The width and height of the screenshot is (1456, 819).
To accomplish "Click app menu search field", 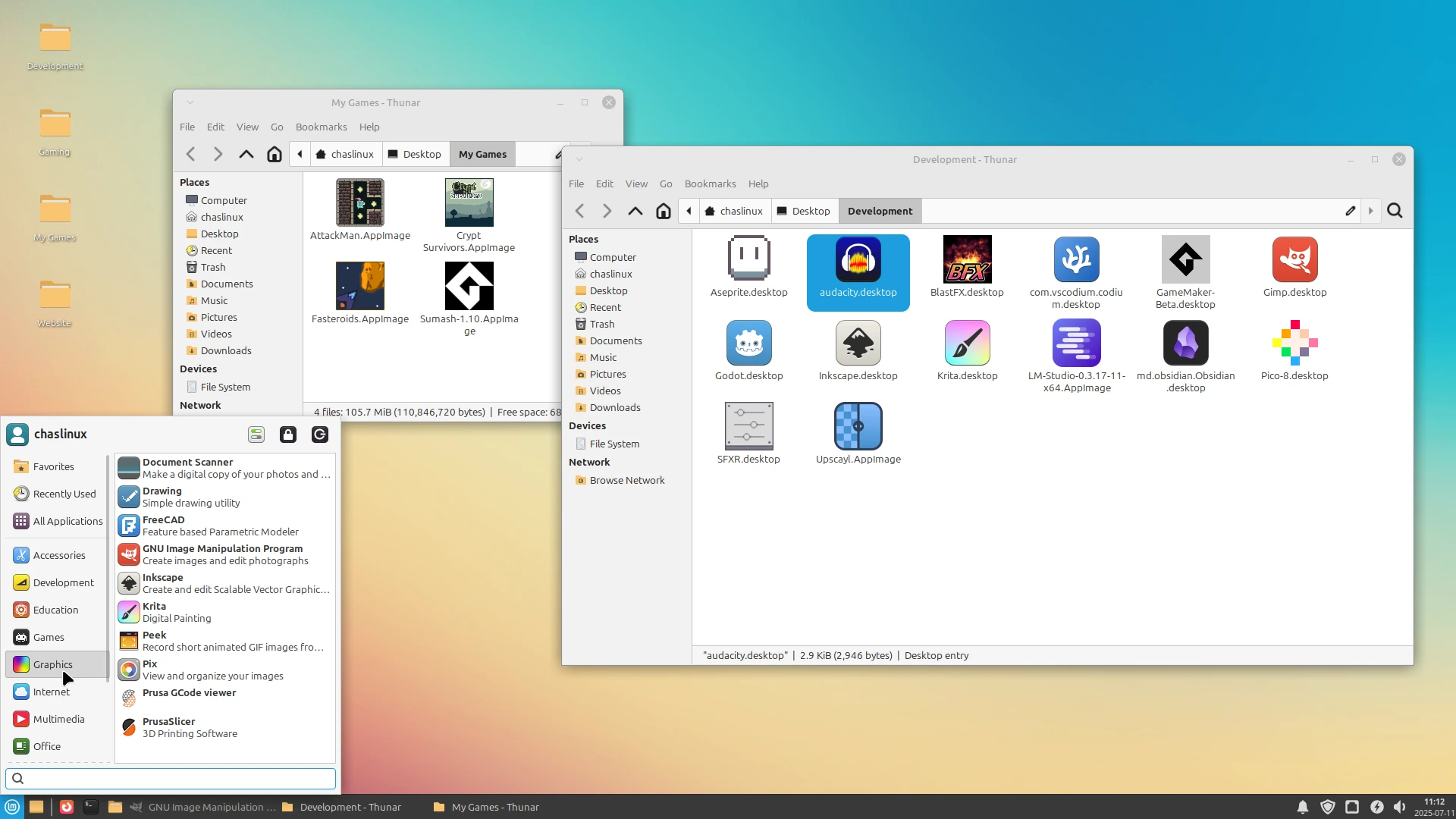I will 171,778.
